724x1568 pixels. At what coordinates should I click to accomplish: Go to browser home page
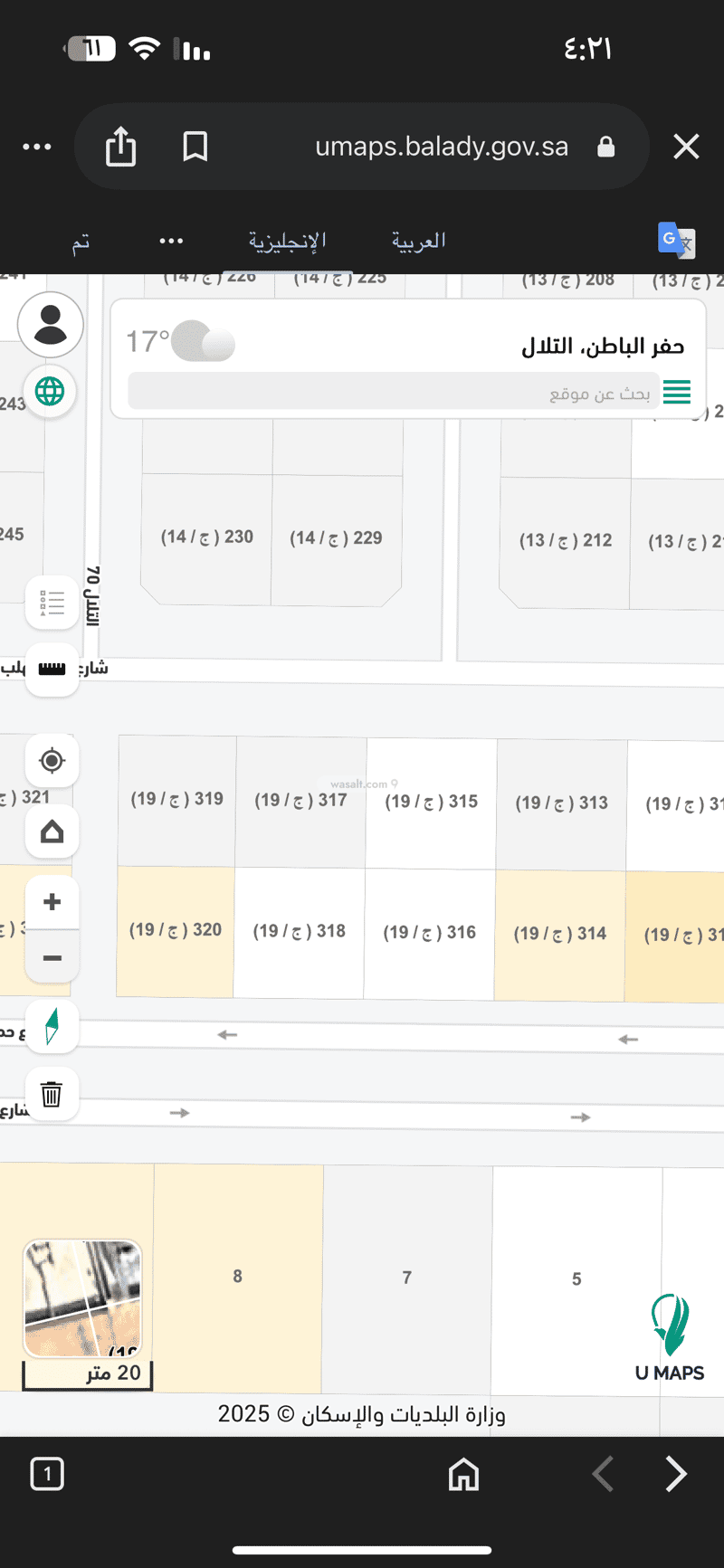463,1474
